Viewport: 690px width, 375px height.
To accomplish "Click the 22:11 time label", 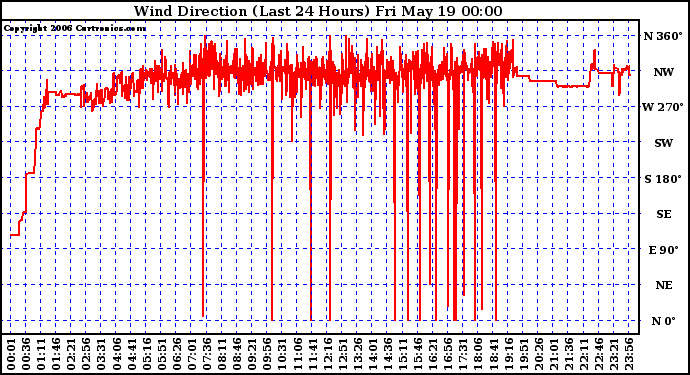I will click(583, 354).
